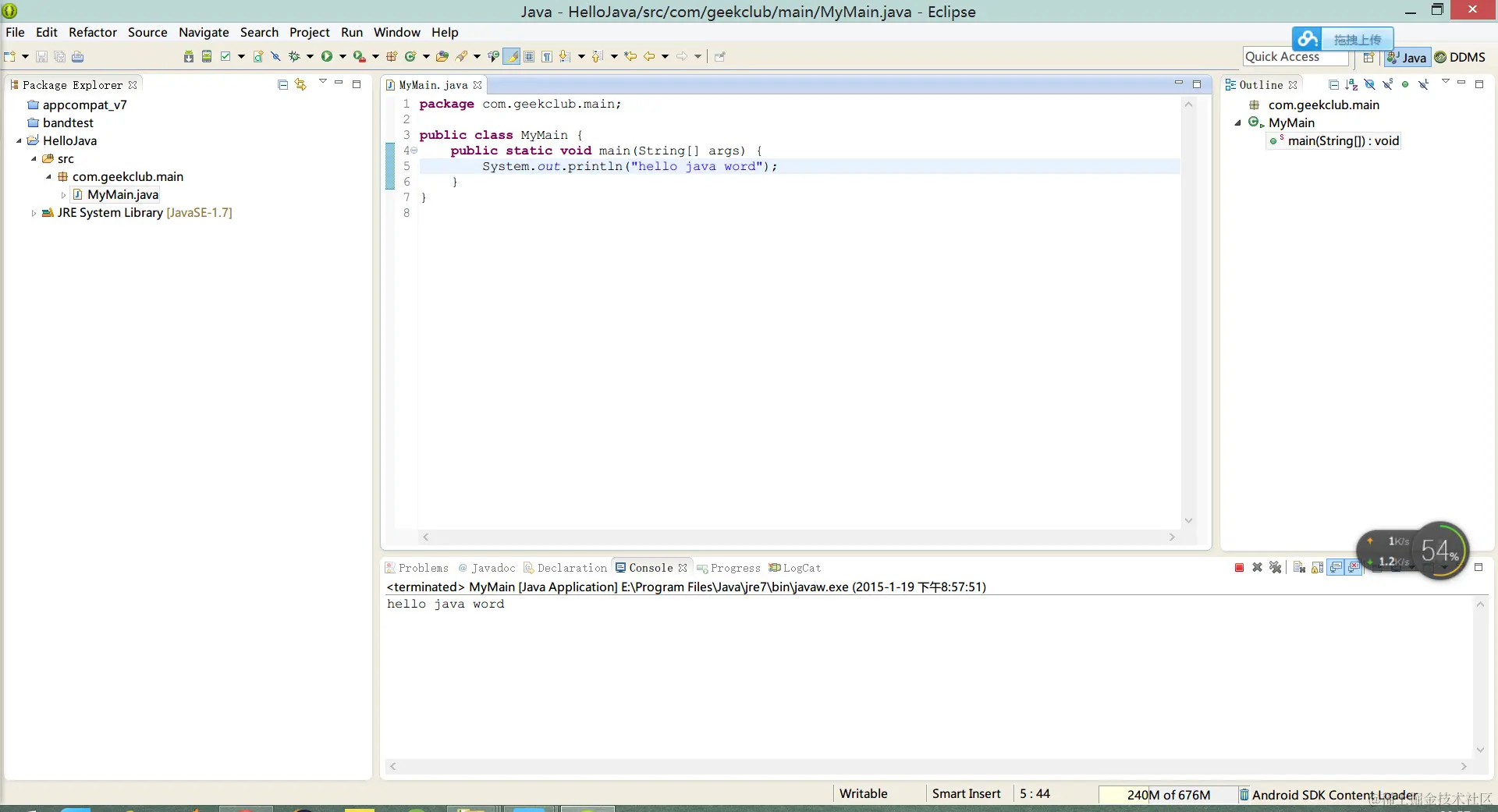1498x812 pixels.
Task: Click the heap status memory bar
Action: [x=1169, y=795]
